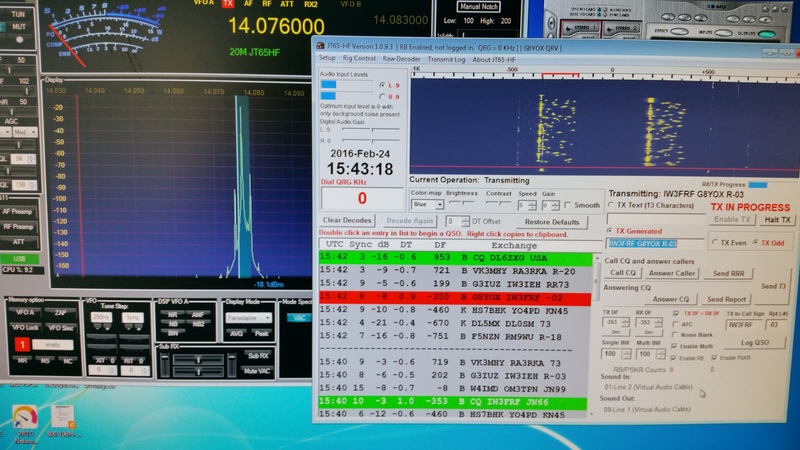Adjust the TX DF spinner arrows
The height and width of the screenshot is (450, 800).
[626, 322]
